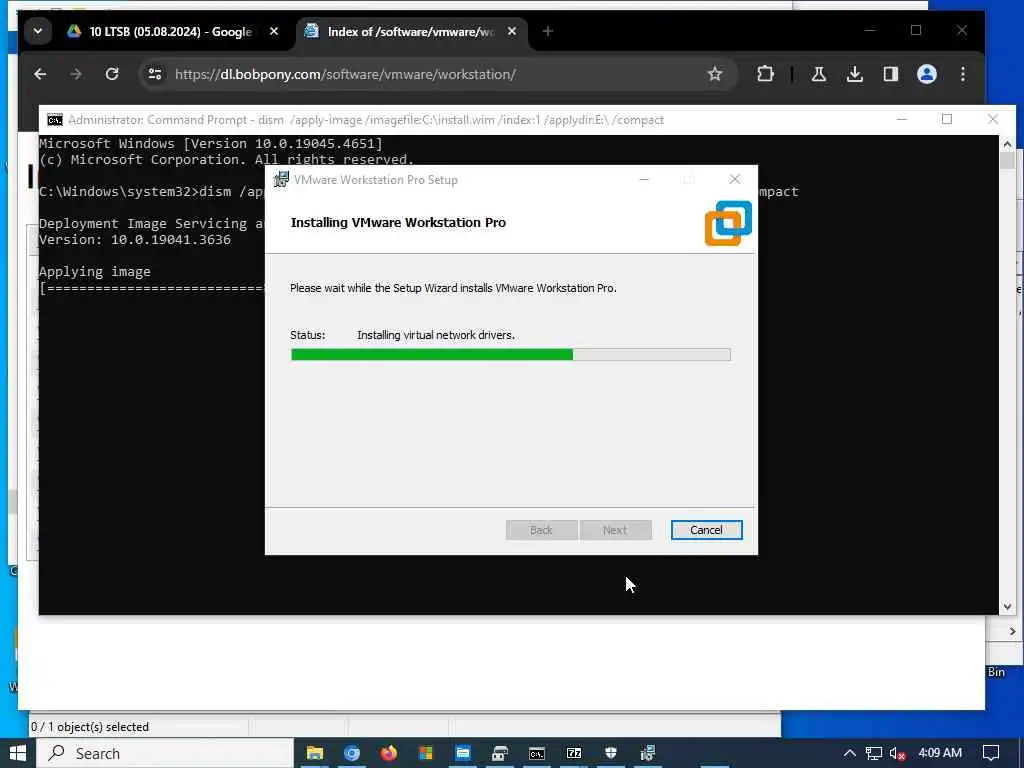1024x768 pixels.
Task: Click Command Prompt scrollbar up arrow
Action: click(1007, 144)
